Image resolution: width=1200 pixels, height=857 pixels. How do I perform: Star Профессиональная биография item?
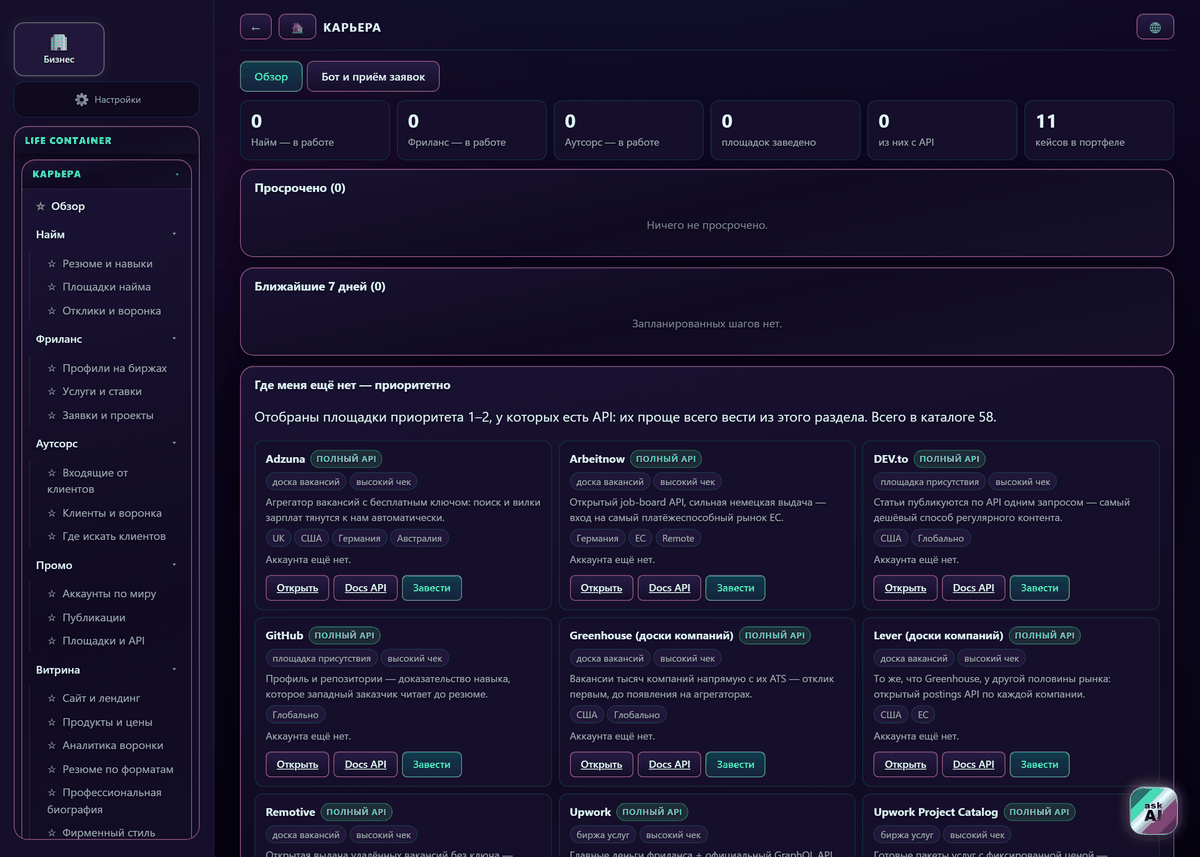[x=53, y=793]
